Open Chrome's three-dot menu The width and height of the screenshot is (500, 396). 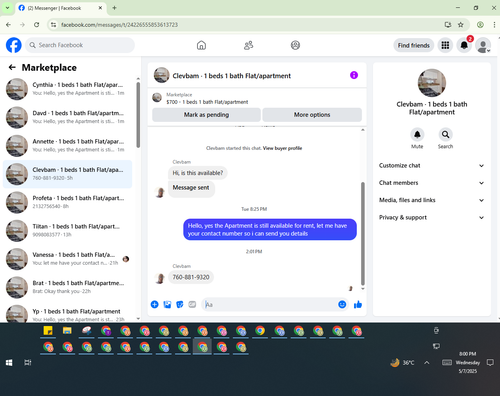click(x=494, y=25)
